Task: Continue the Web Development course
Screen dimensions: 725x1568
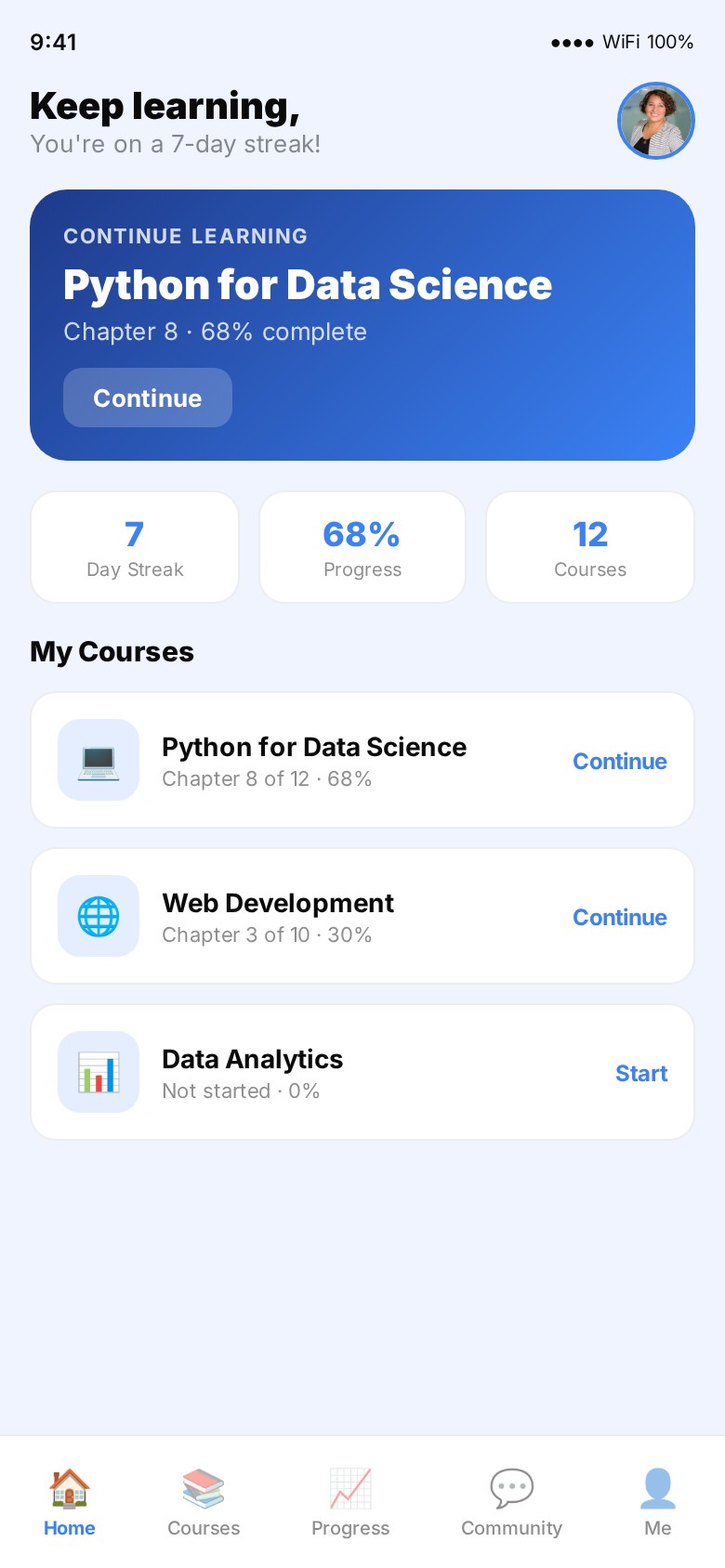Action: [x=619, y=917]
